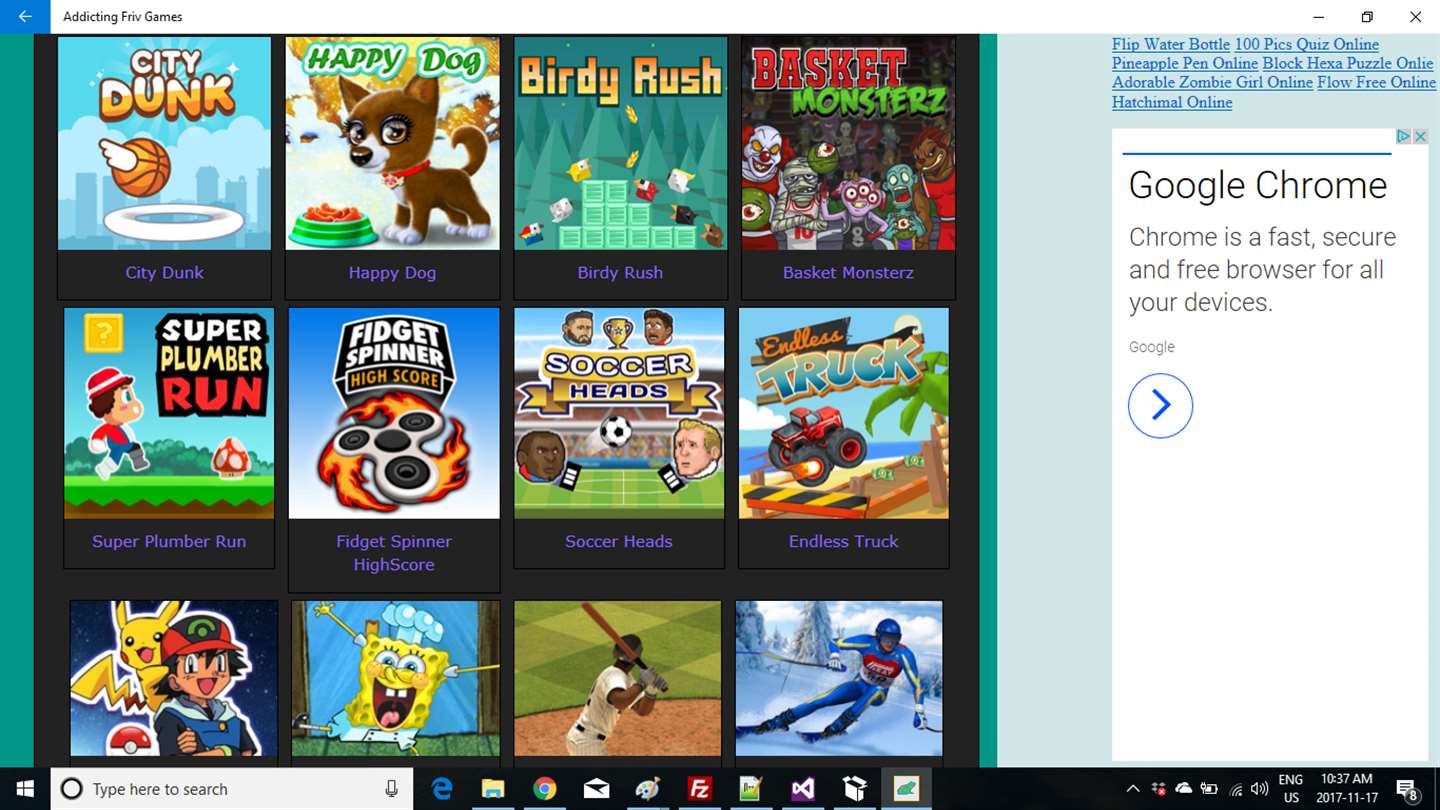Open the red security icon in the system tray
Screen dimensions: 1440x810
tap(1159, 789)
